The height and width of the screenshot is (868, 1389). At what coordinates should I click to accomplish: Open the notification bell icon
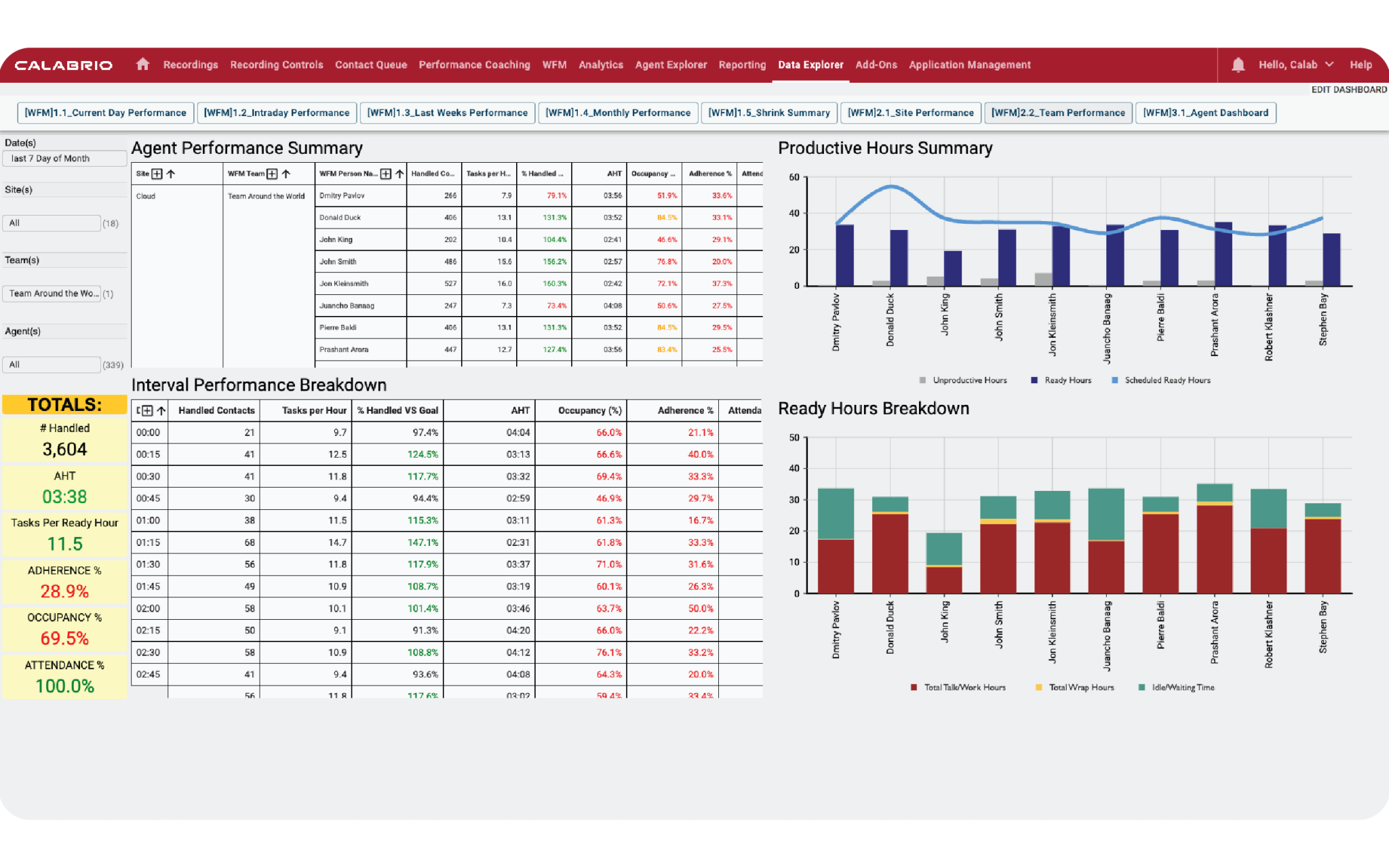click(x=1238, y=64)
